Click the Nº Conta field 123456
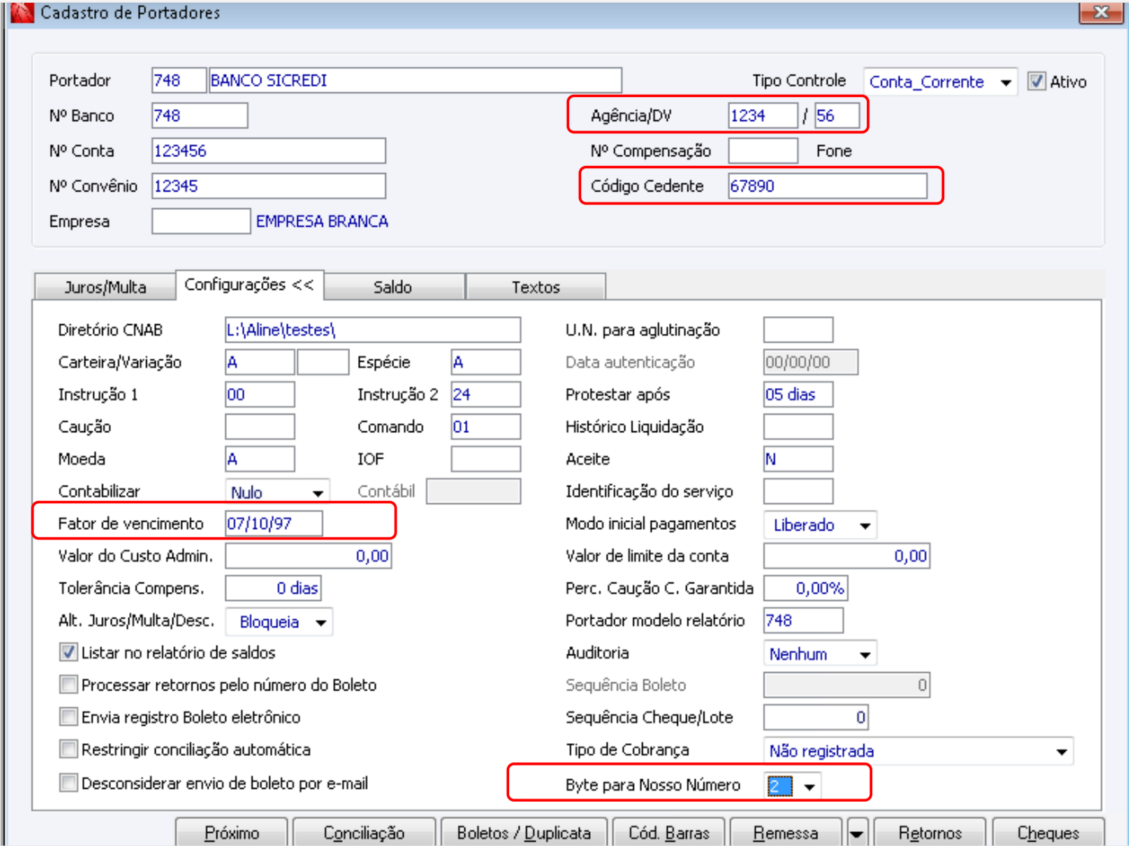The width and height of the screenshot is (1129, 846). tap(269, 150)
